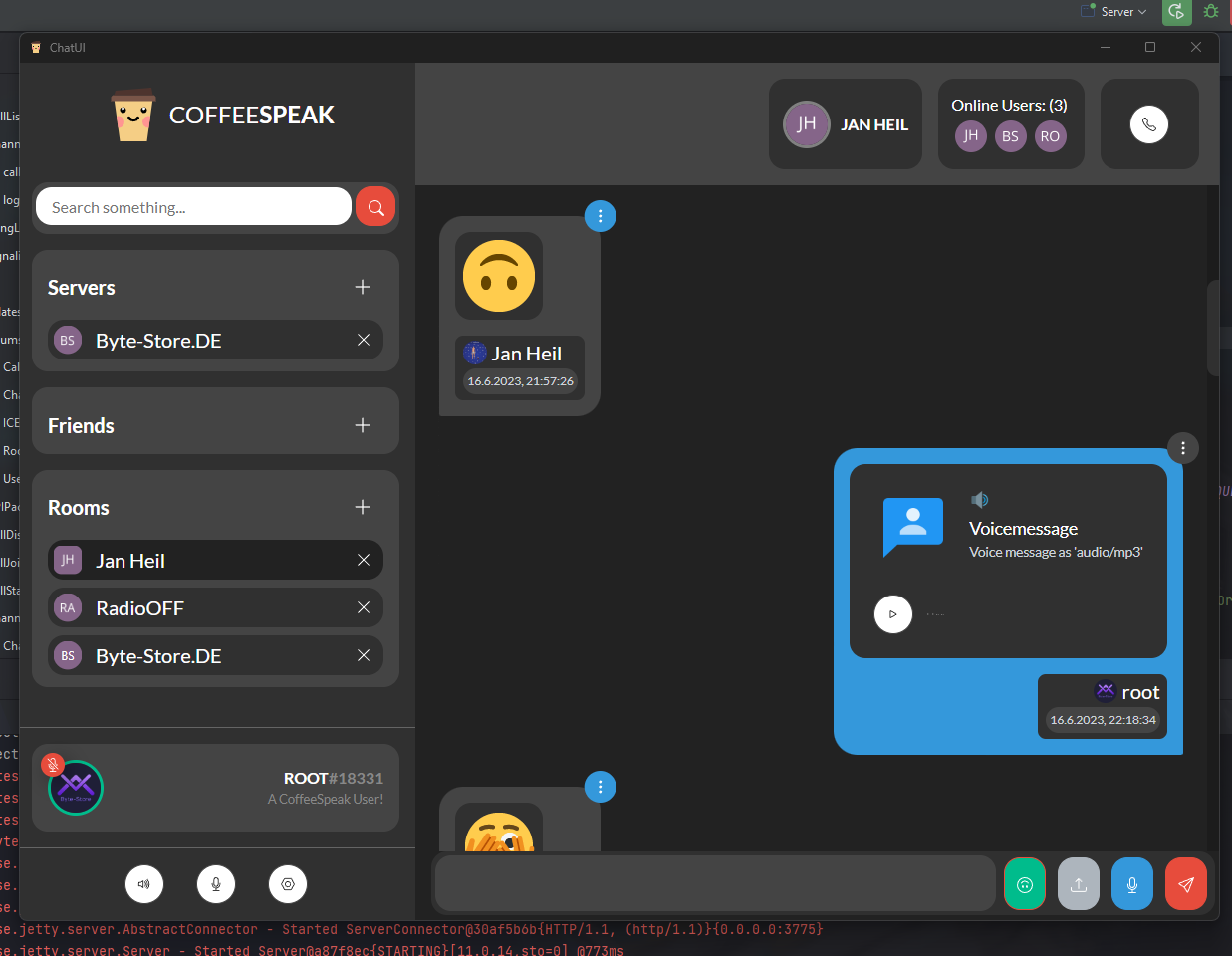The width and height of the screenshot is (1232, 956).
Task: Play the voice message audio
Action: click(x=893, y=614)
